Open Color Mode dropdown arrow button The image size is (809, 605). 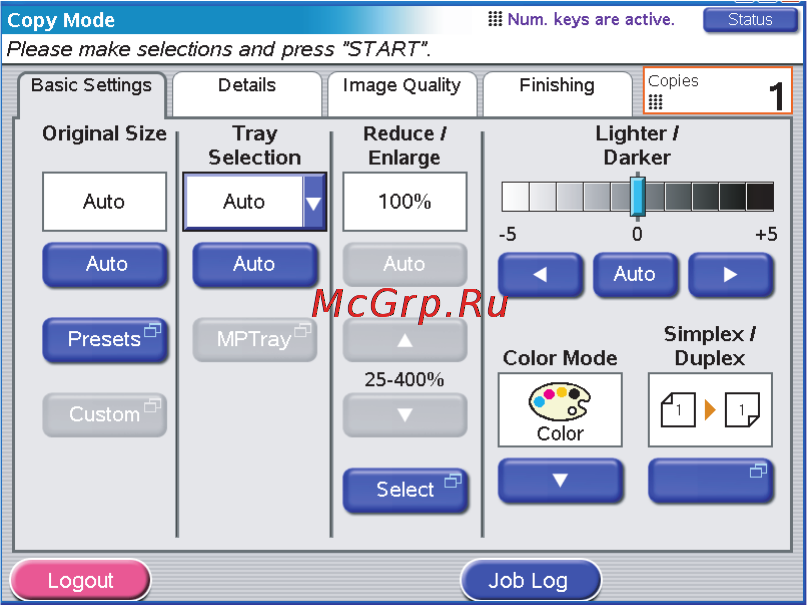[560, 481]
